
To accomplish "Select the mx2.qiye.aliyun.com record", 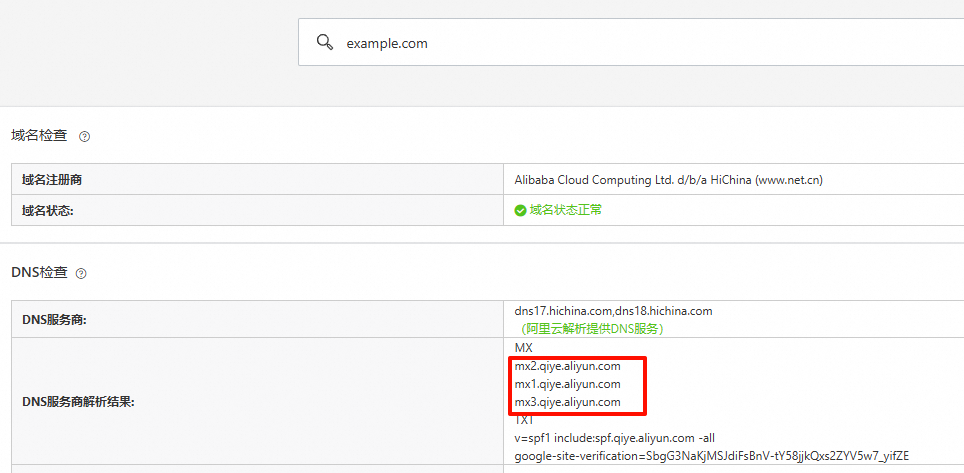I will point(567,366).
